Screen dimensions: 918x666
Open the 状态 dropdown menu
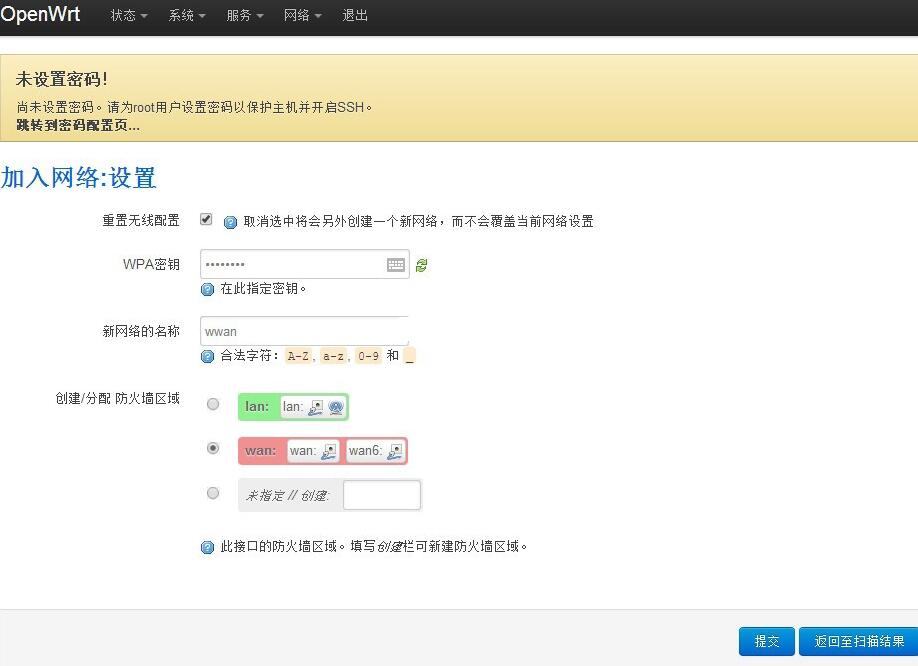(x=128, y=16)
